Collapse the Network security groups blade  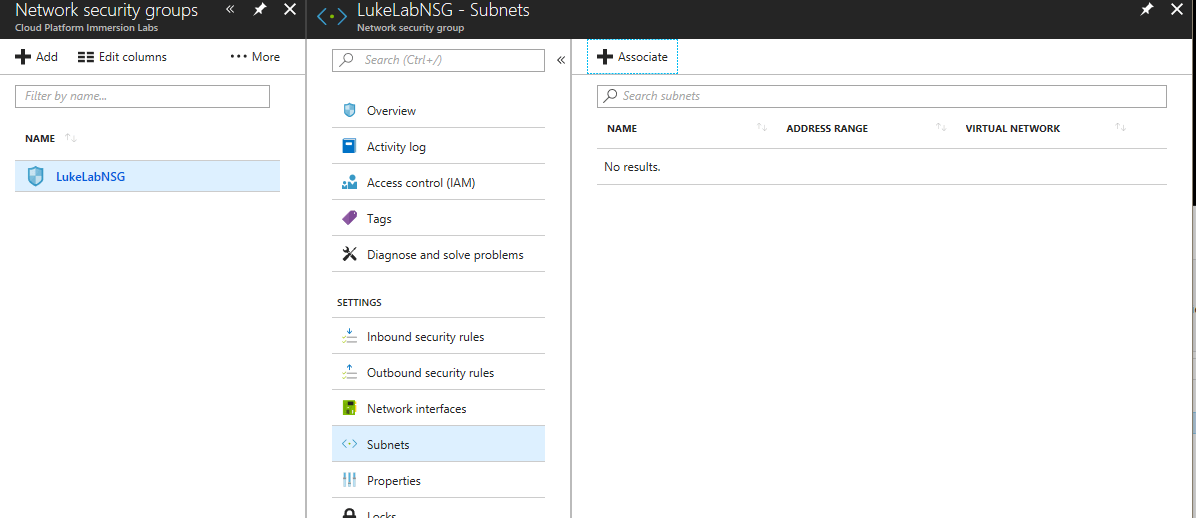pos(230,9)
